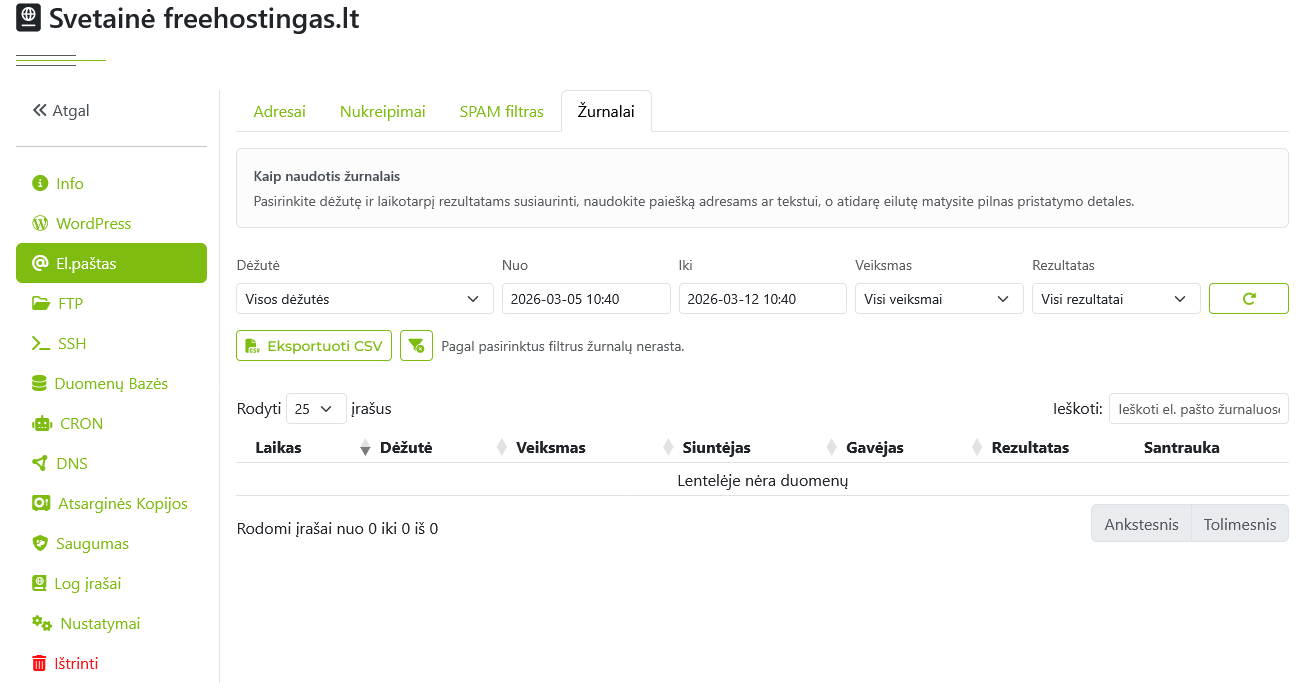The width and height of the screenshot is (1314, 683).
Task: Change the Rodyti entries count selector
Action: coord(316,409)
